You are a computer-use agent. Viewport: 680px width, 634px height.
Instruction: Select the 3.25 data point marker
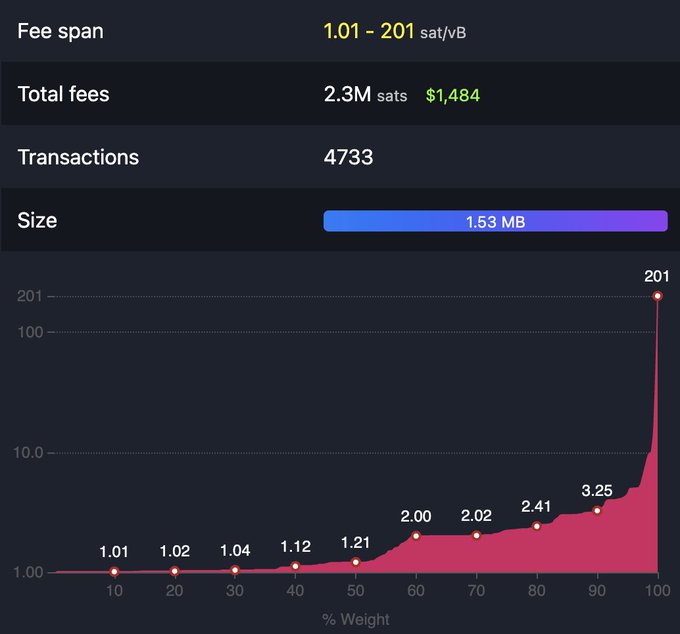[597, 510]
